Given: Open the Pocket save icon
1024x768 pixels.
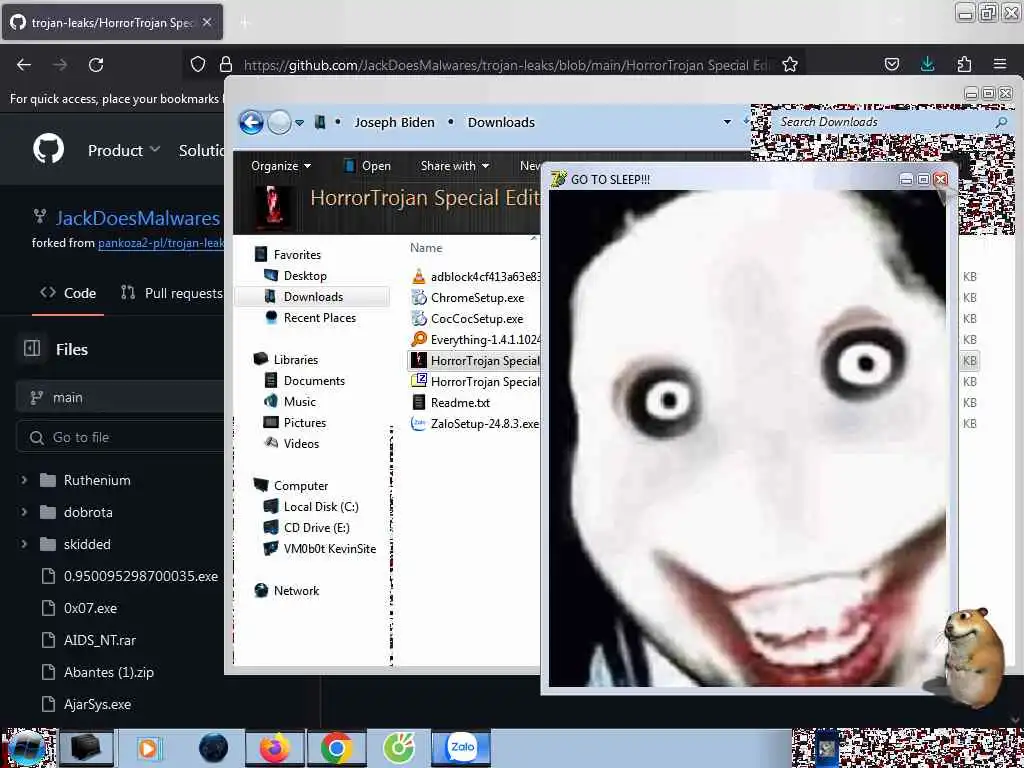Looking at the screenshot, I should coord(892,64).
